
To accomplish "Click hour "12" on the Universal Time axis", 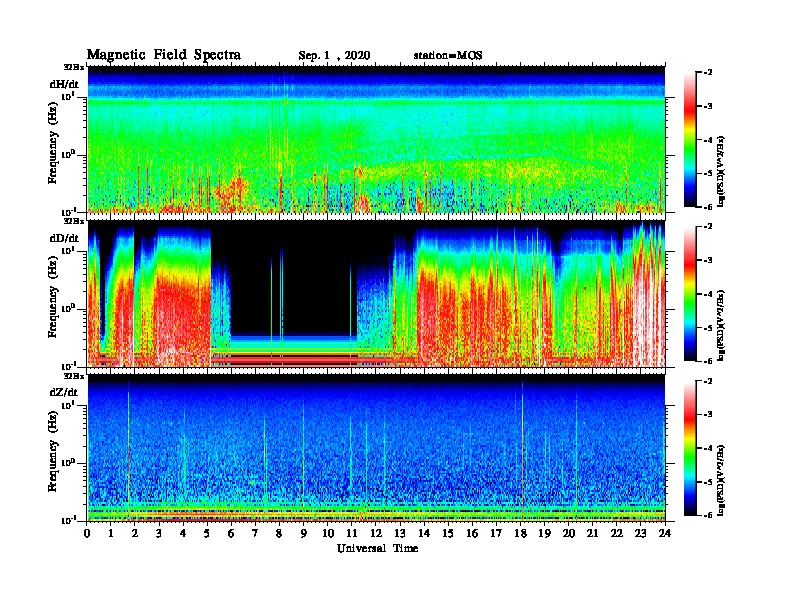I will [x=376, y=533].
